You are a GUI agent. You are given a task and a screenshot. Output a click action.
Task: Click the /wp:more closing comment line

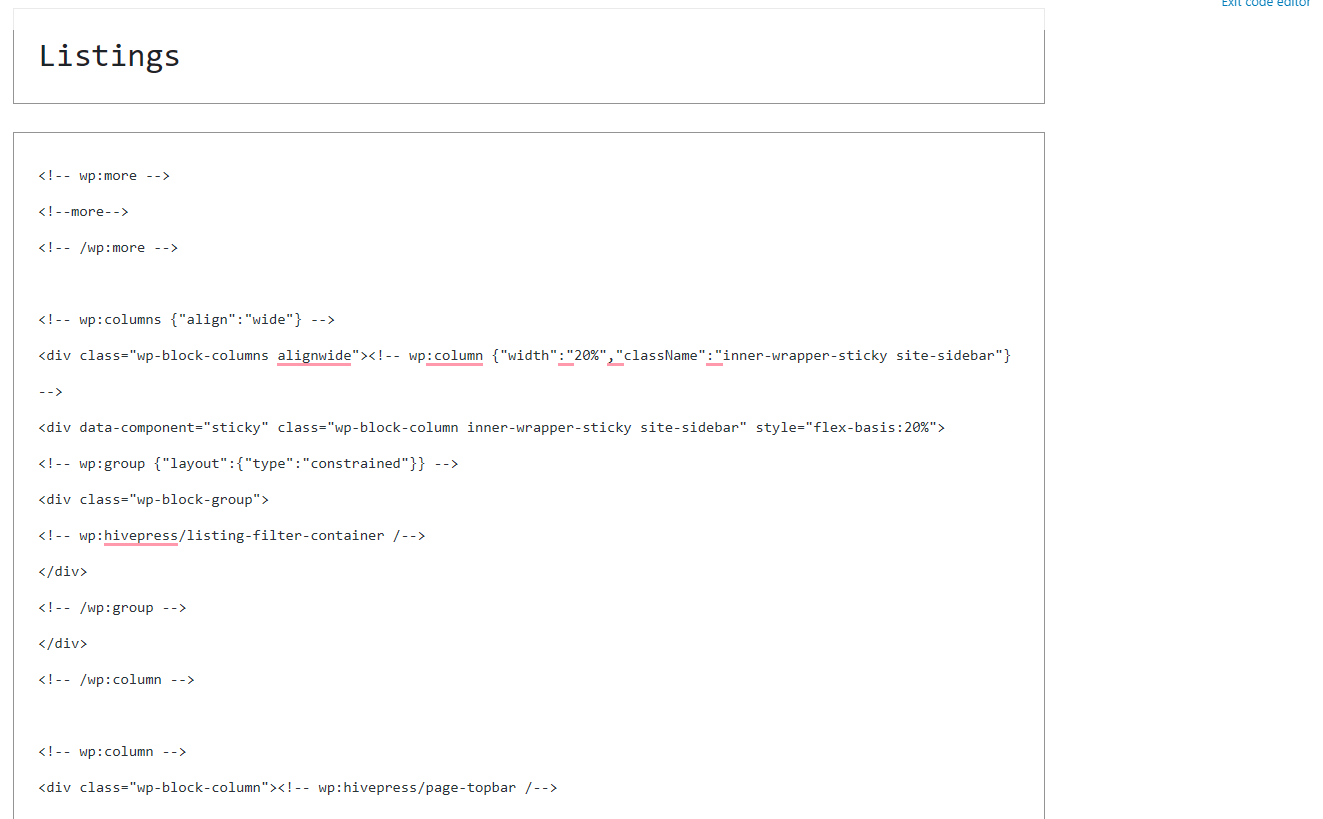(108, 248)
